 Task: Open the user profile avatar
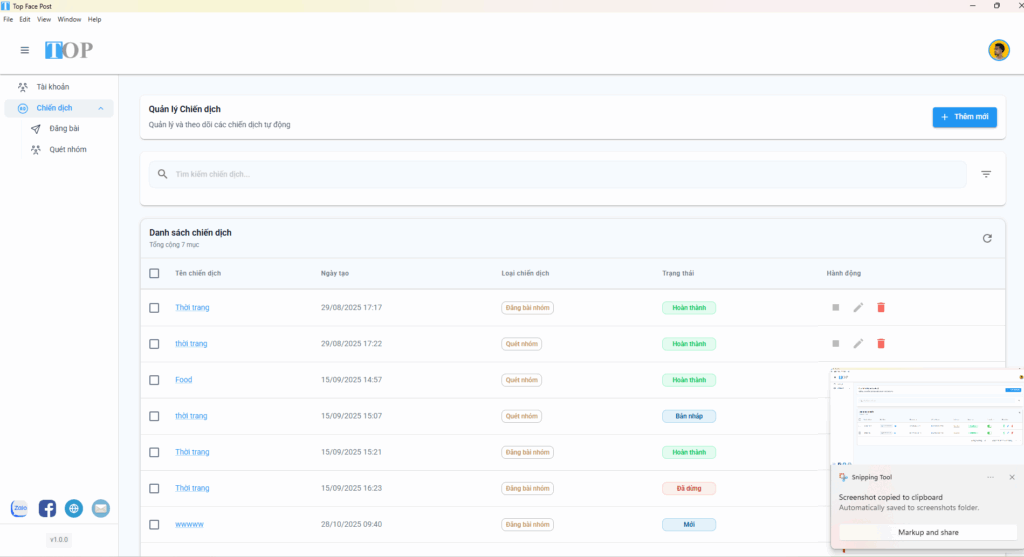[999, 50]
